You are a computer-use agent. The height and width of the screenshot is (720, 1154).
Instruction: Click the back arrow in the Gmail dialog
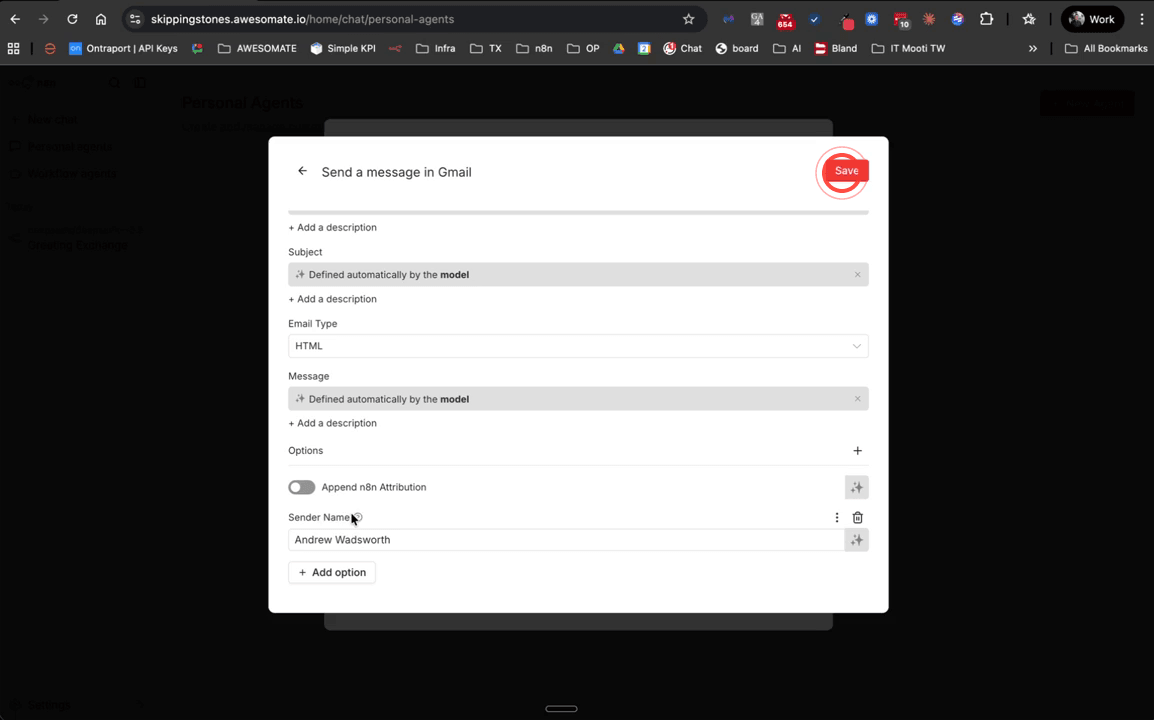coord(302,171)
